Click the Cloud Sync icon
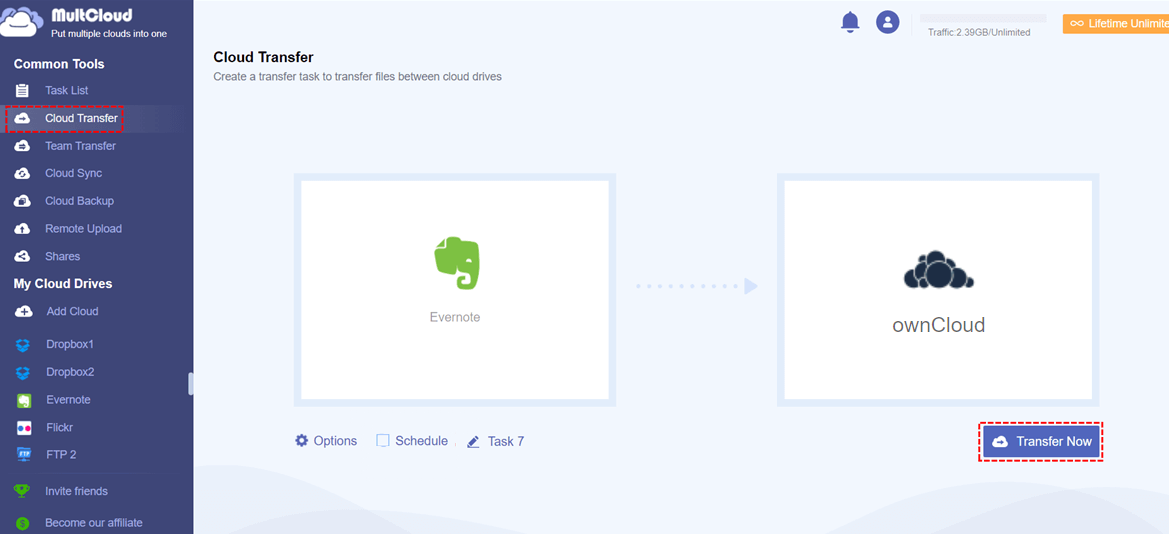The height and width of the screenshot is (534, 1169). pyautogui.click(x=22, y=174)
